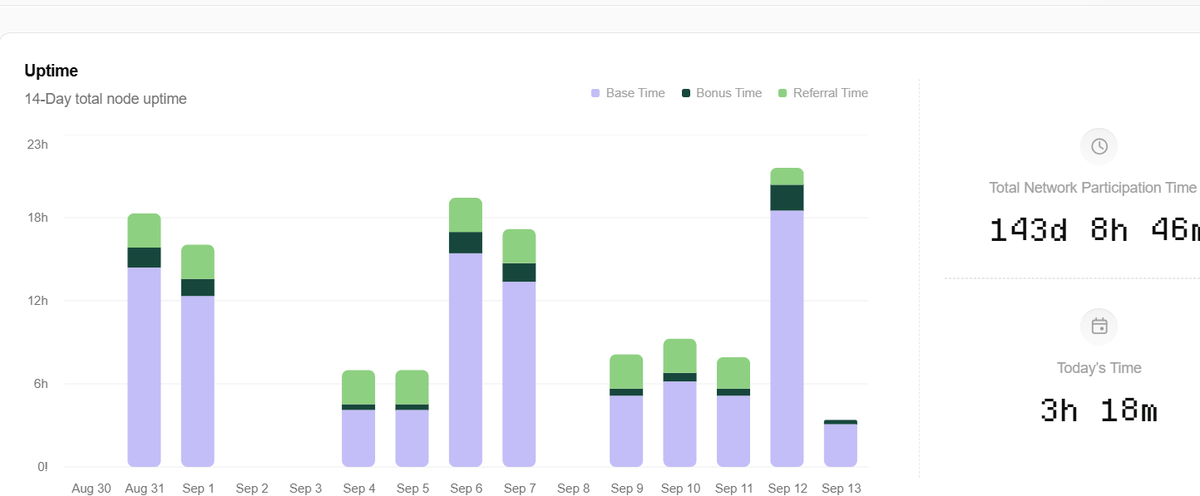Toggle Referral Time legend swatch
This screenshot has width=1200, height=496.
783,93
